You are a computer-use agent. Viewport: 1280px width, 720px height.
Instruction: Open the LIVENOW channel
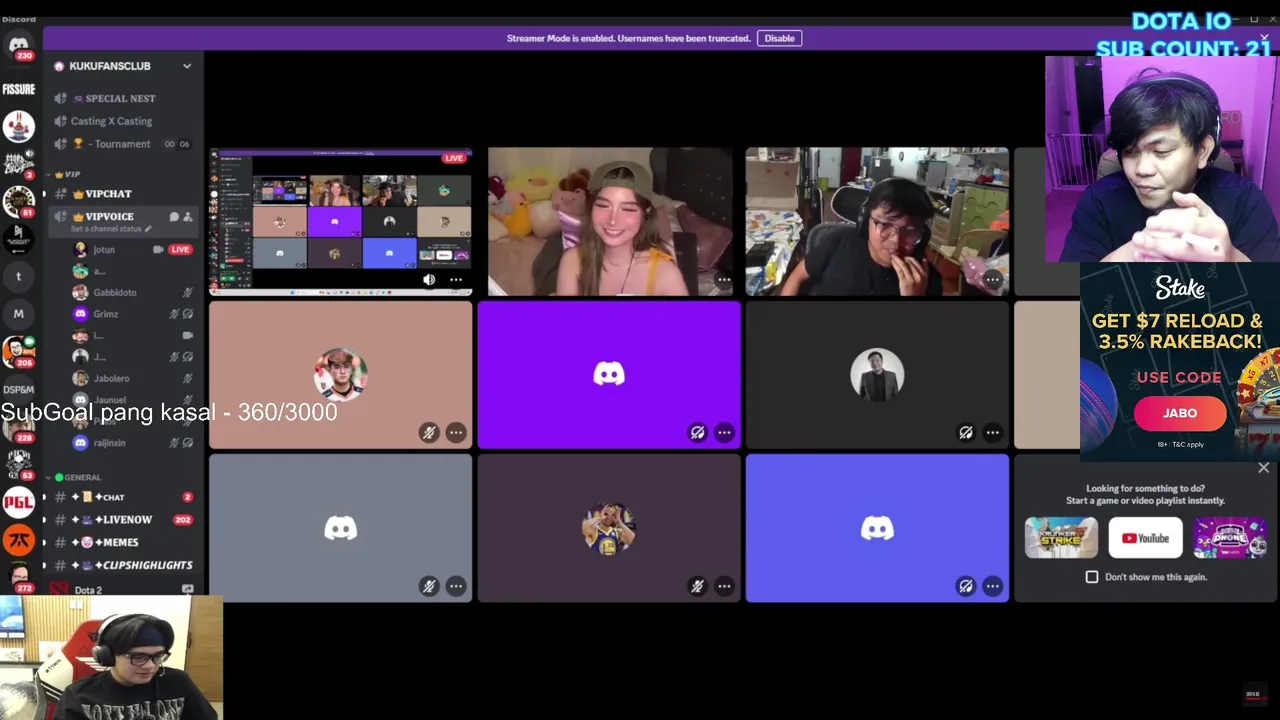tap(122, 520)
